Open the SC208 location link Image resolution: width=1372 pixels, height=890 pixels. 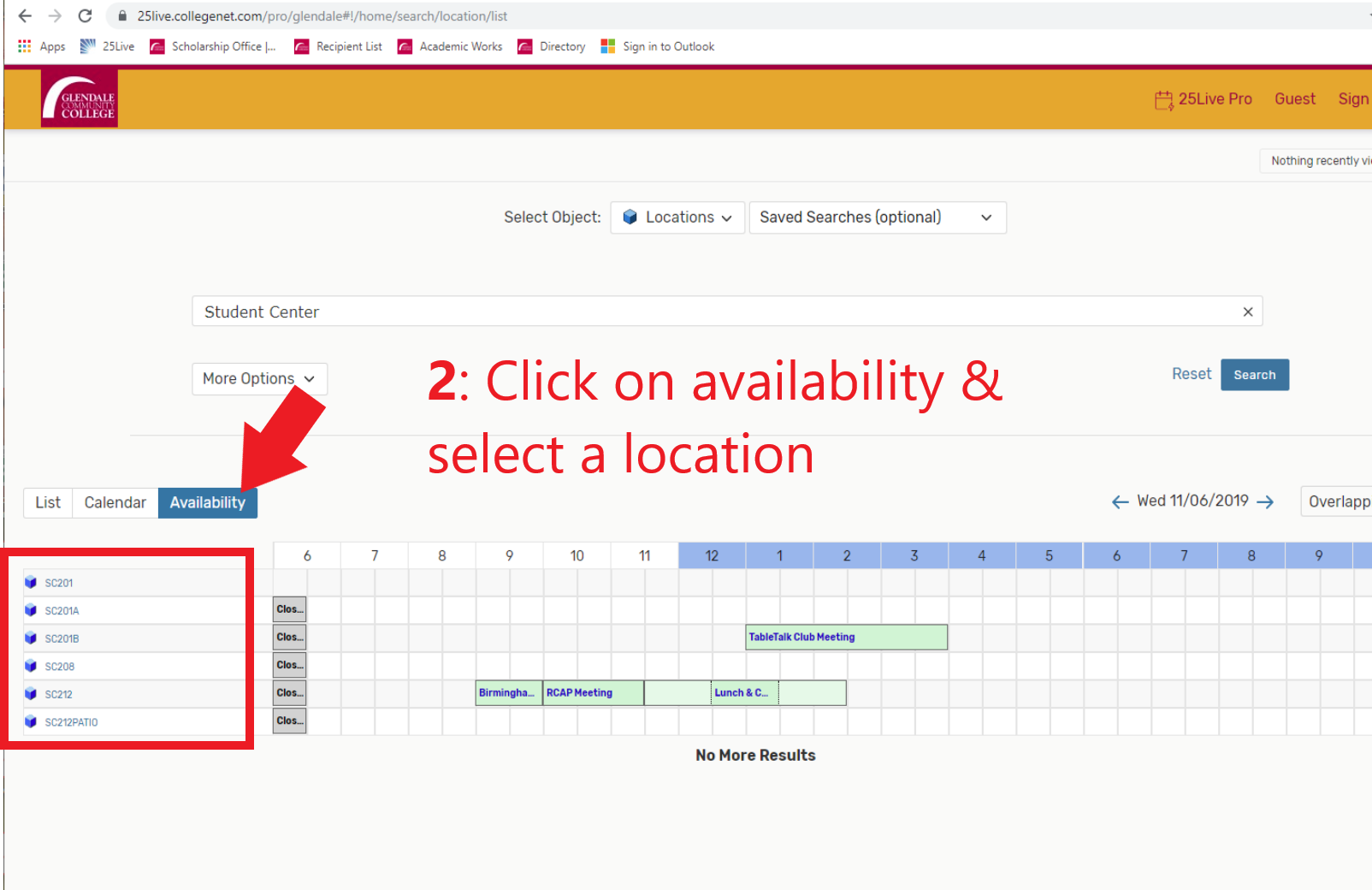point(60,667)
